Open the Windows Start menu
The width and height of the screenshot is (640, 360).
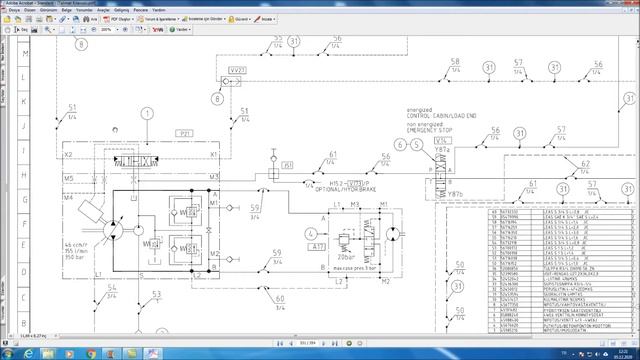click(x=7, y=353)
